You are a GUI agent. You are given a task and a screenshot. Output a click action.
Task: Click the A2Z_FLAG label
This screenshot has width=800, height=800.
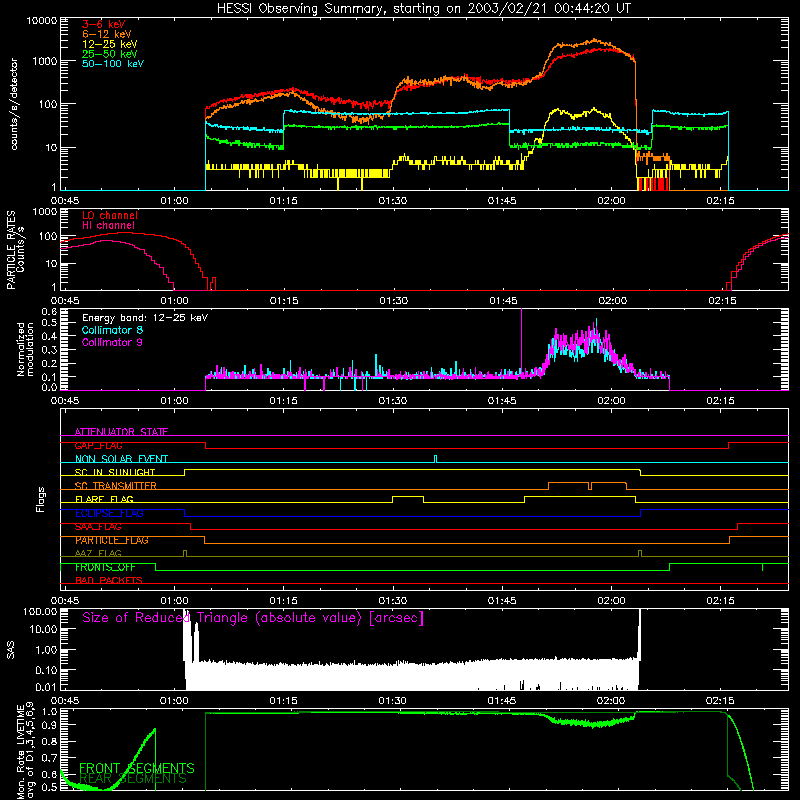click(98, 553)
